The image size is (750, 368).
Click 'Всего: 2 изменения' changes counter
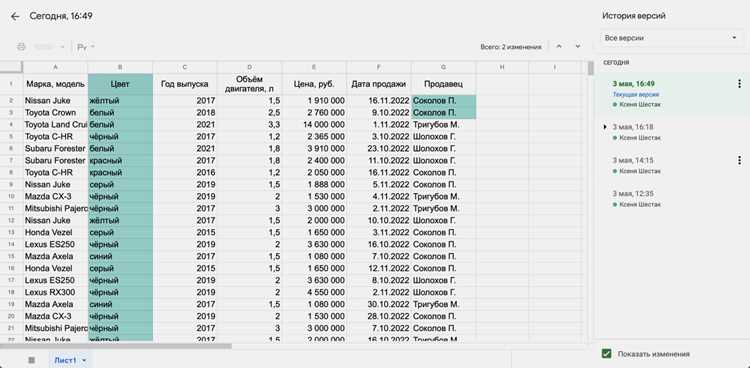click(511, 47)
